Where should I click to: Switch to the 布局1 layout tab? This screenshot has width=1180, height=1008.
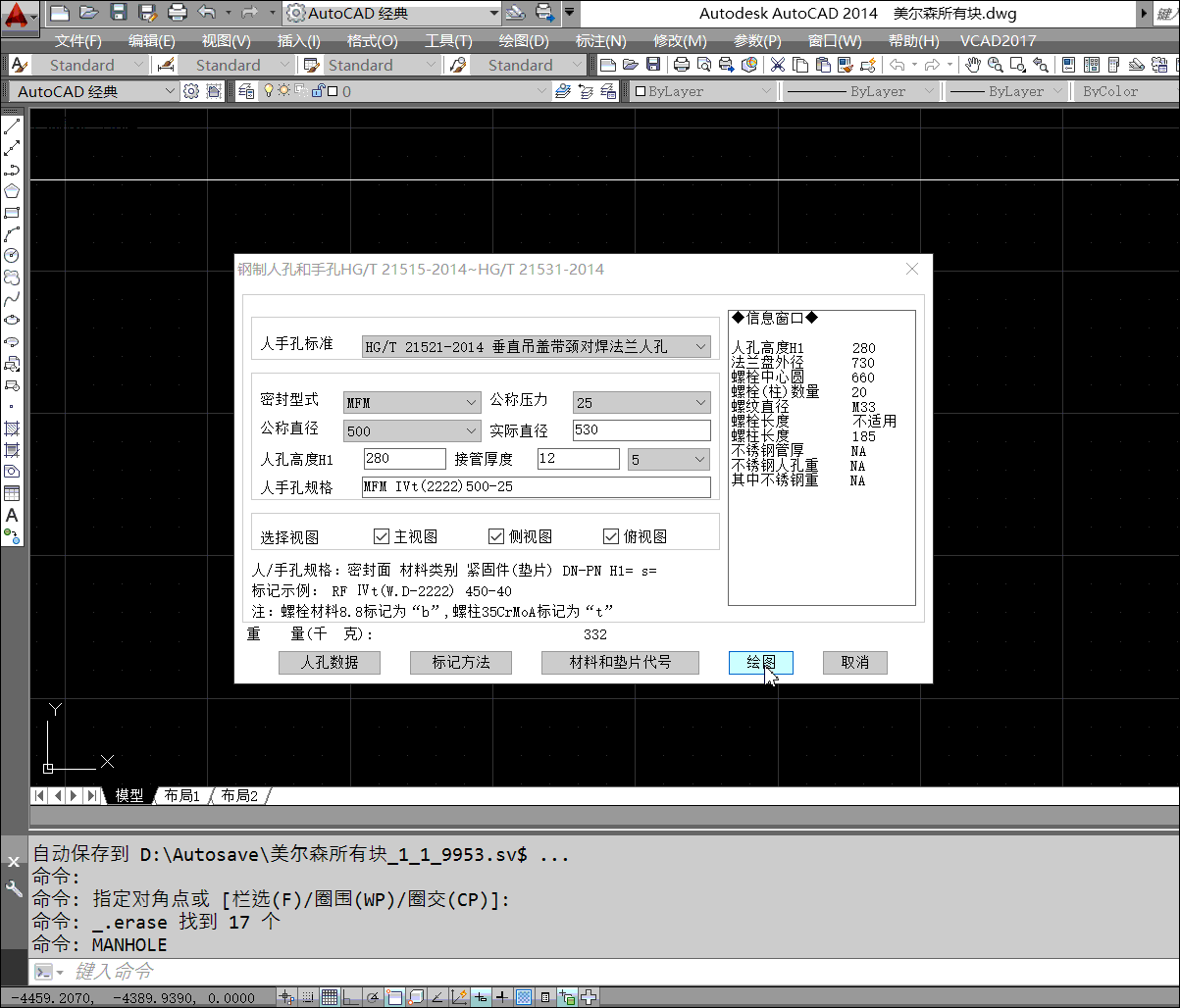[181, 795]
